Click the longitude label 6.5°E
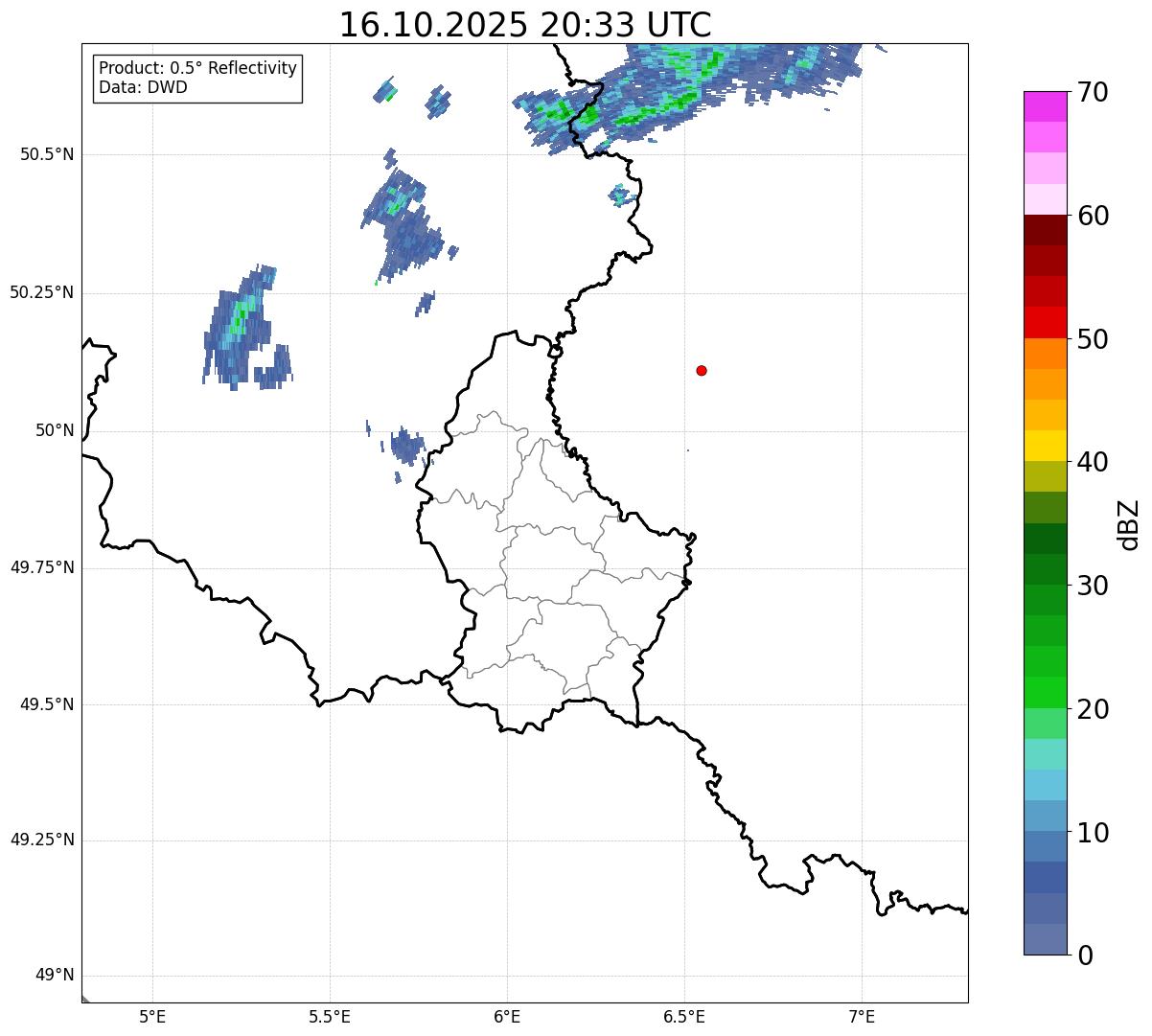Screen dimensions: 1152x1036 point(684,1016)
